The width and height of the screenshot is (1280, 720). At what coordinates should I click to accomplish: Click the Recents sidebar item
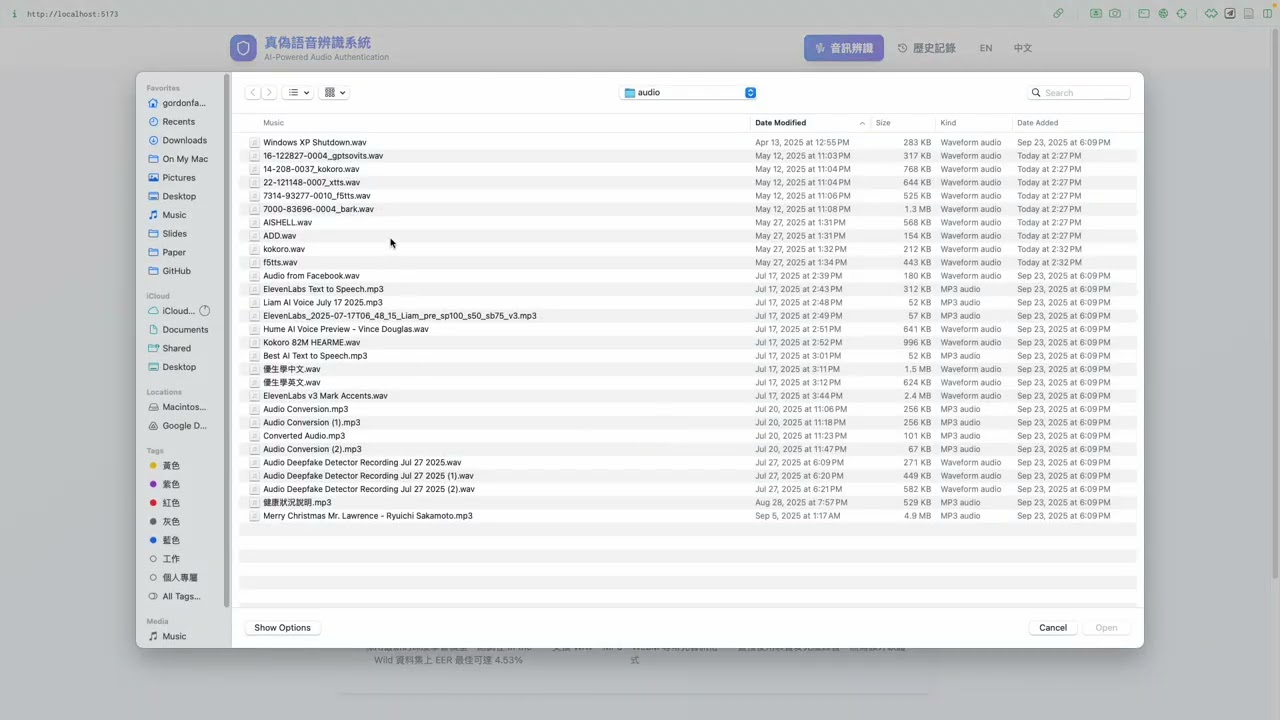pos(178,122)
